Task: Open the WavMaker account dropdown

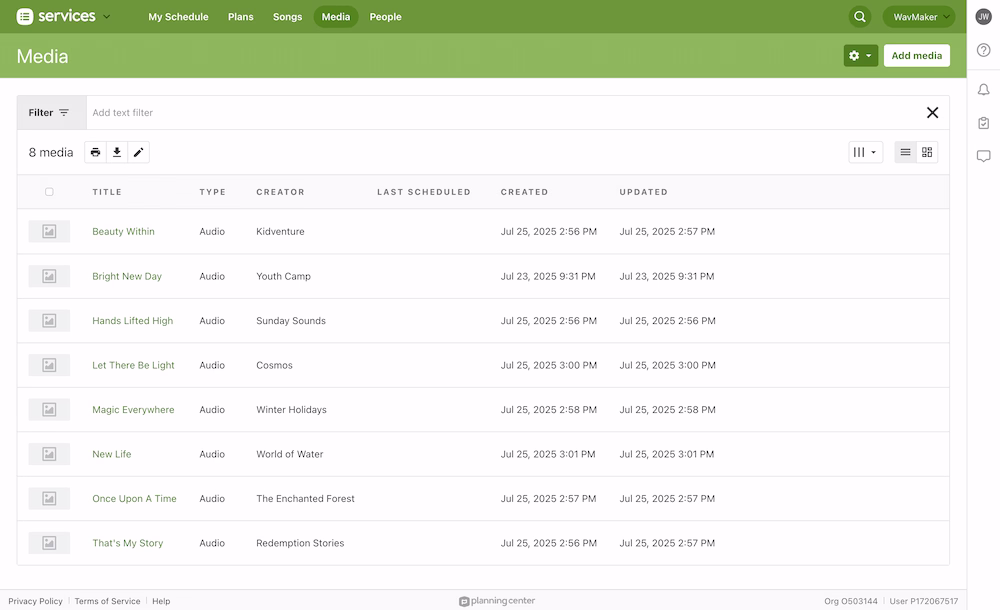Action: pos(918,17)
